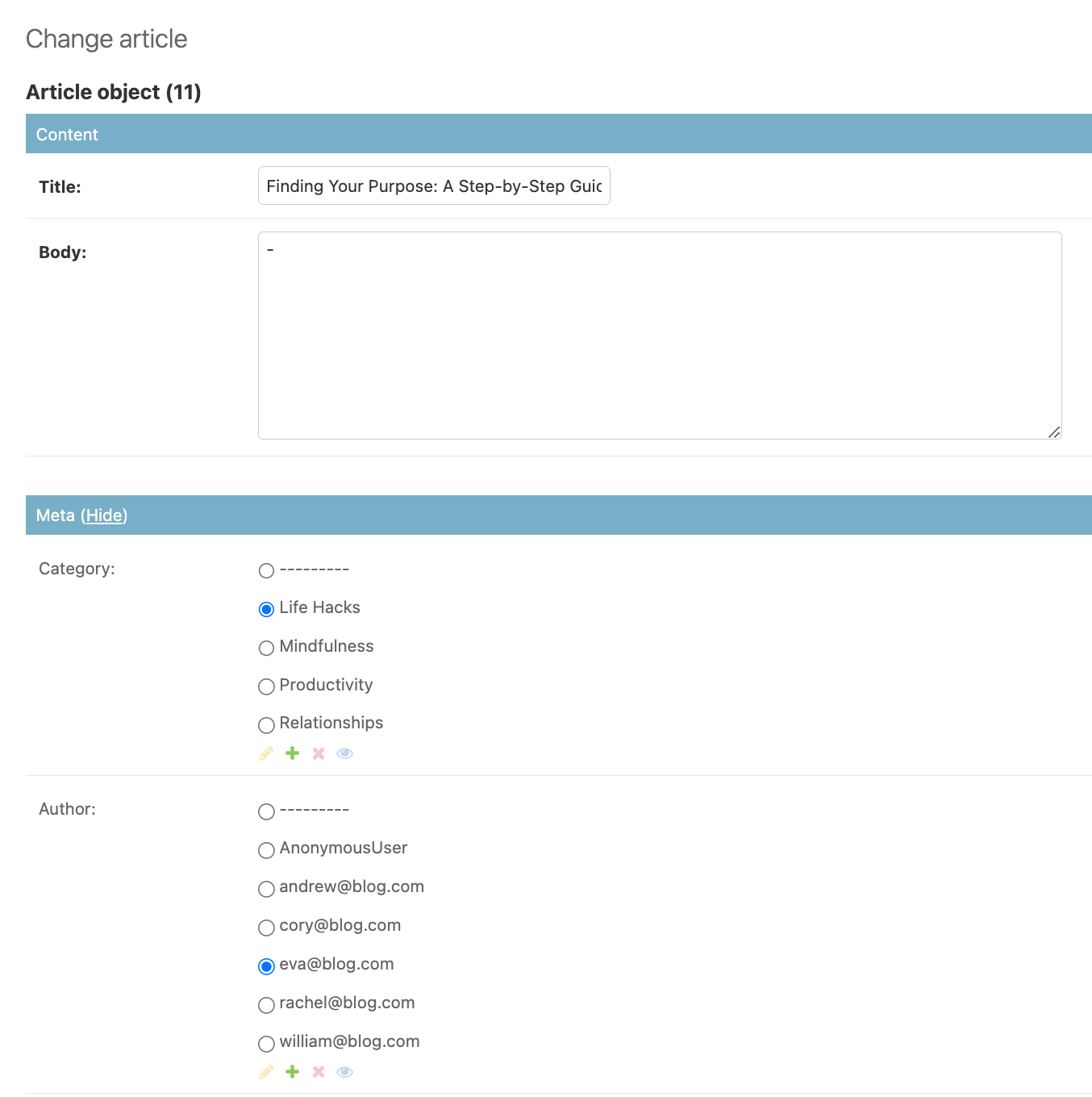Select the Mindfulness category
The width and height of the screenshot is (1092, 1097).
tap(266, 648)
